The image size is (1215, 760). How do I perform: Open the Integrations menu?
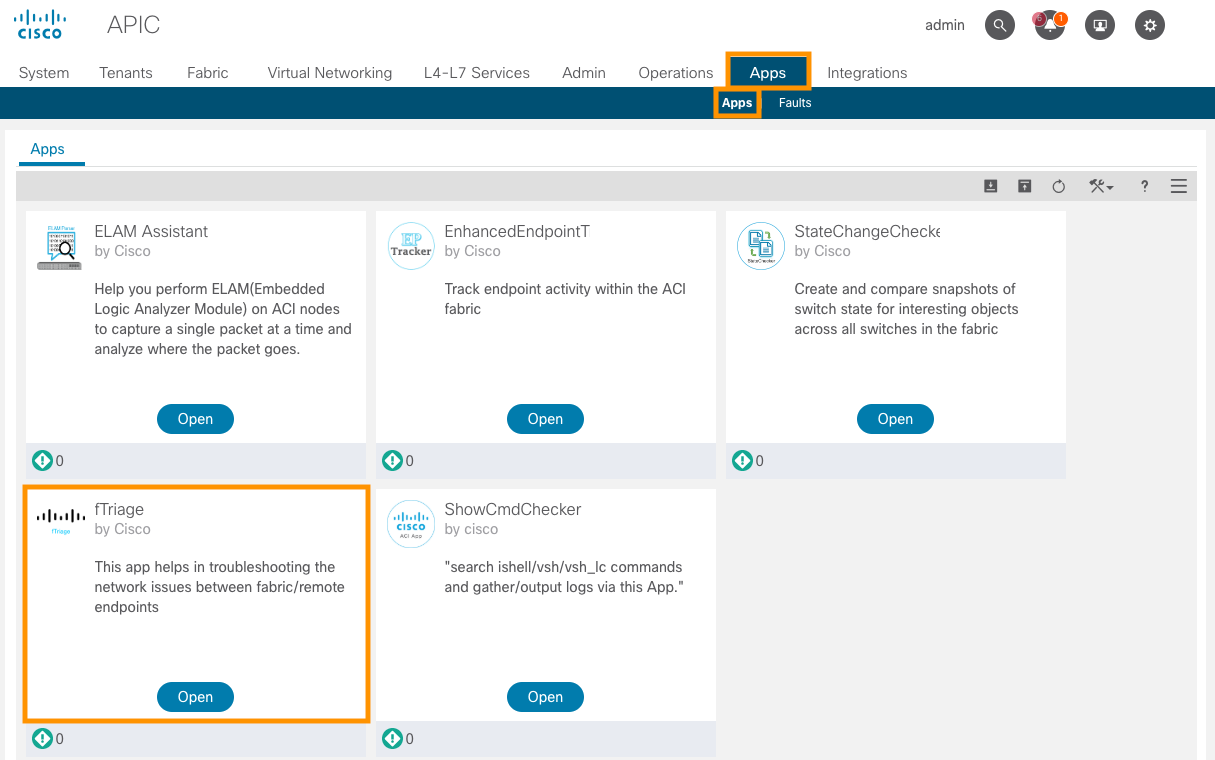[x=867, y=73]
